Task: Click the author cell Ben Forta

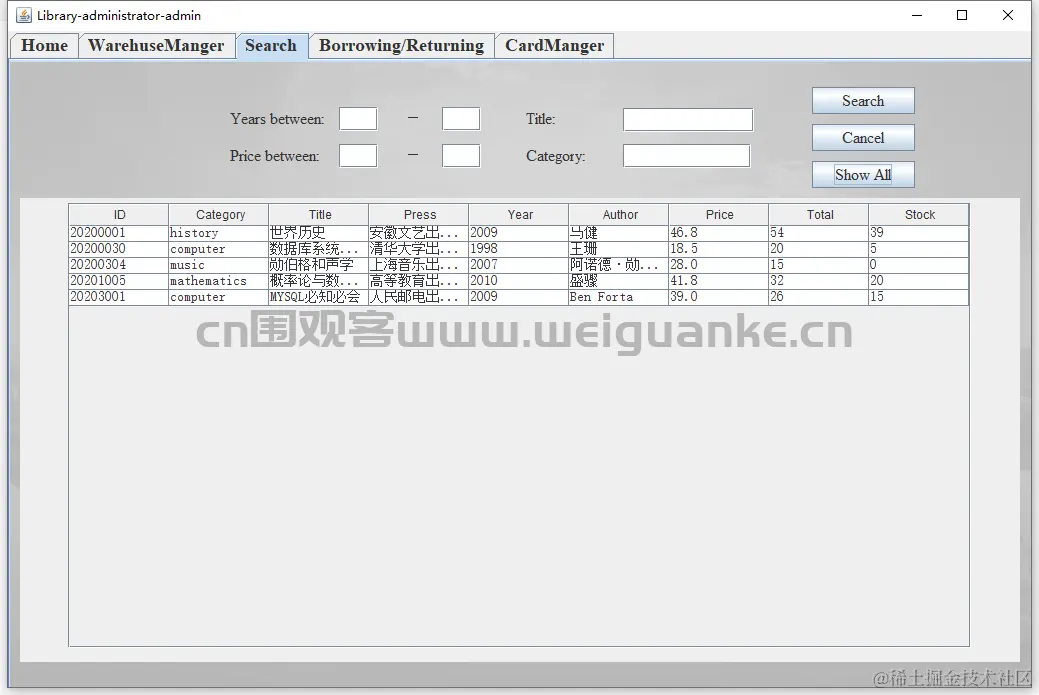Action: (x=619, y=297)
